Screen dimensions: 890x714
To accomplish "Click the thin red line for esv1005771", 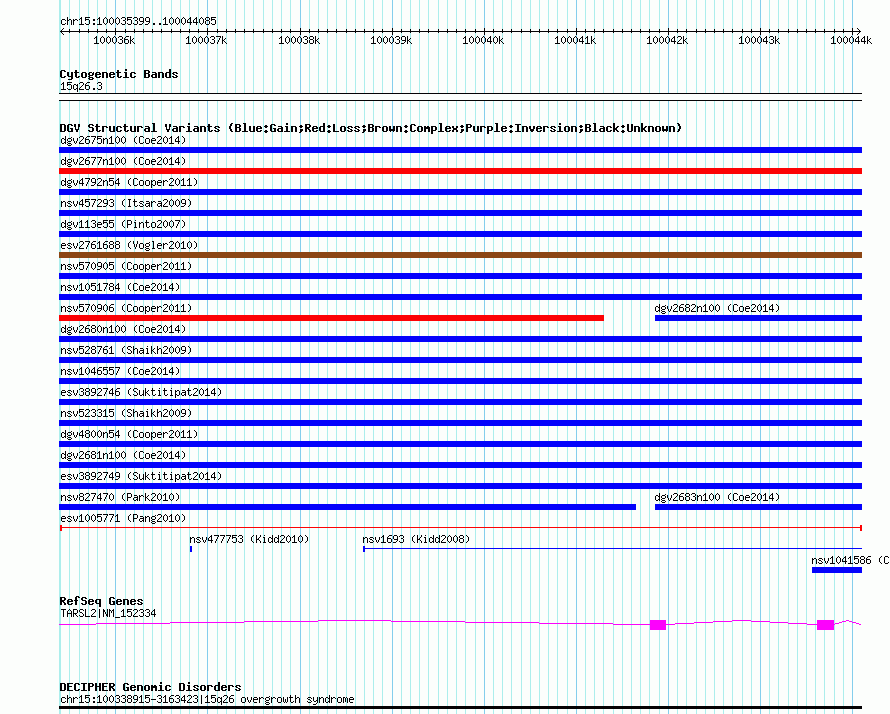I will pyautogui.click(x=460, y=528).
